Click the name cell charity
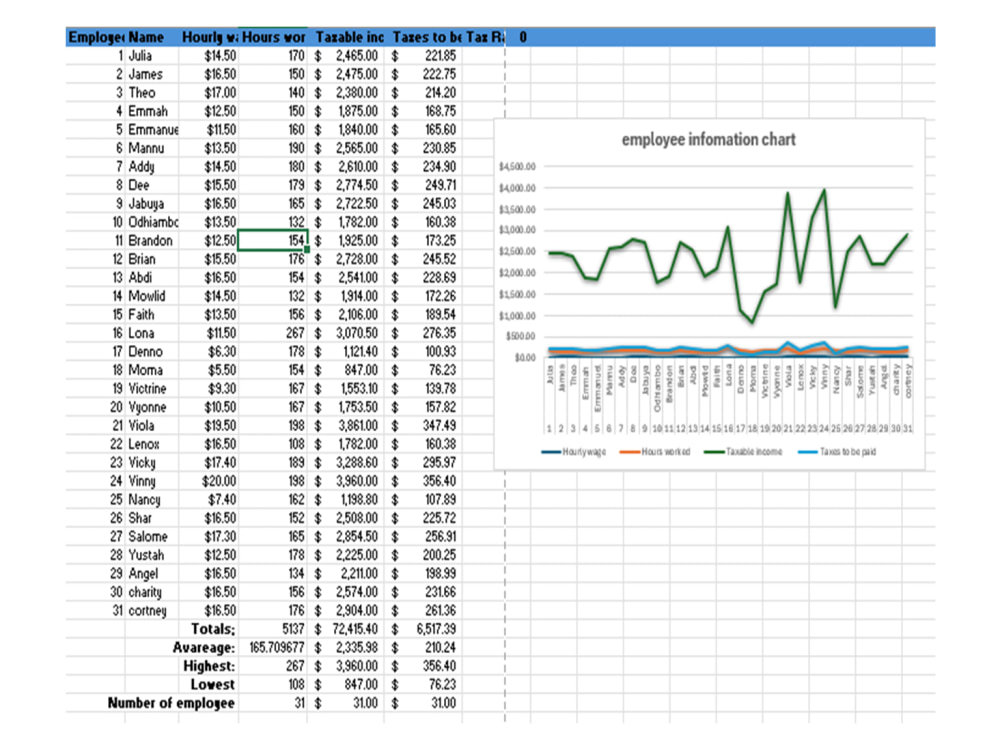This screenshot has width=1000, height=750. (x=152, y=592)
